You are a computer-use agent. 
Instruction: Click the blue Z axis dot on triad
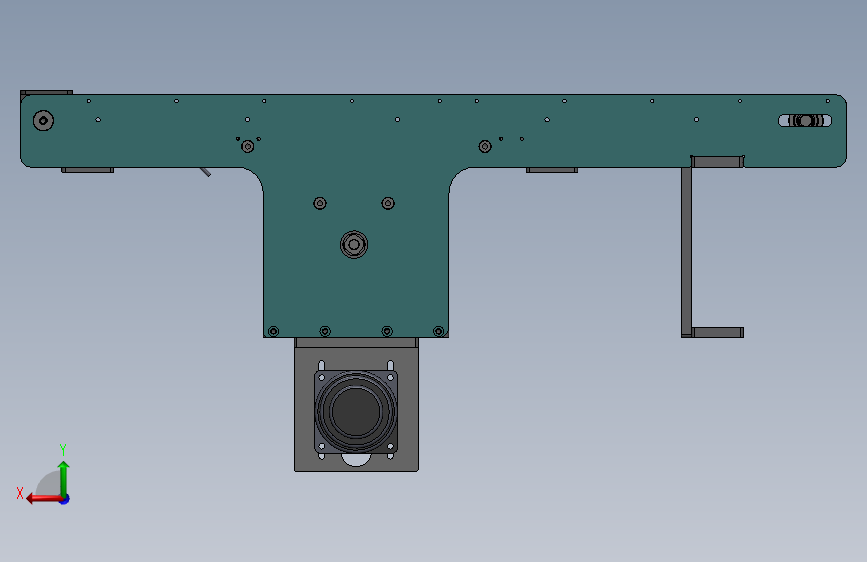point(65,499)
